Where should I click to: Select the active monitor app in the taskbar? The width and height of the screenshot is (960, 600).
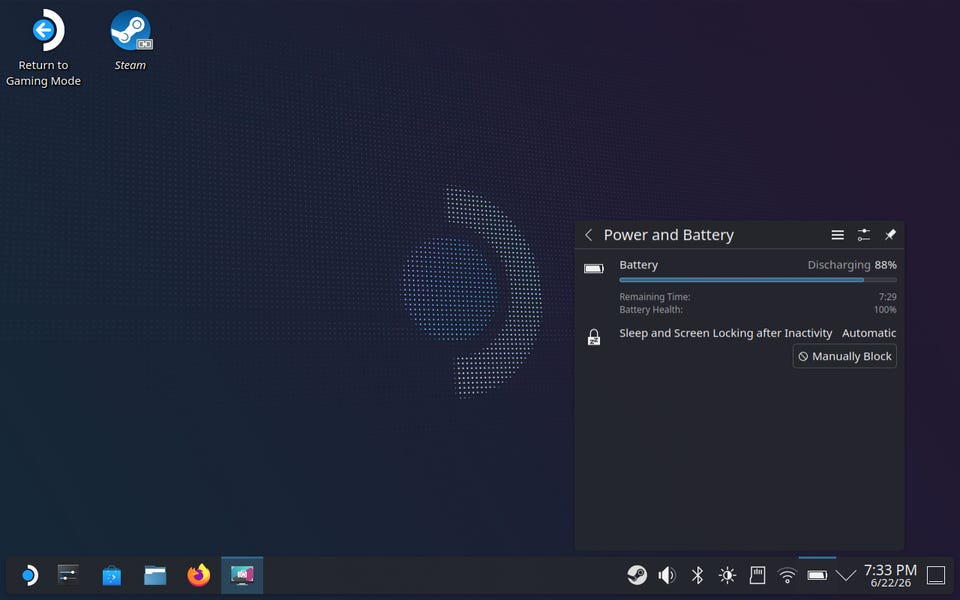[242, 576]
